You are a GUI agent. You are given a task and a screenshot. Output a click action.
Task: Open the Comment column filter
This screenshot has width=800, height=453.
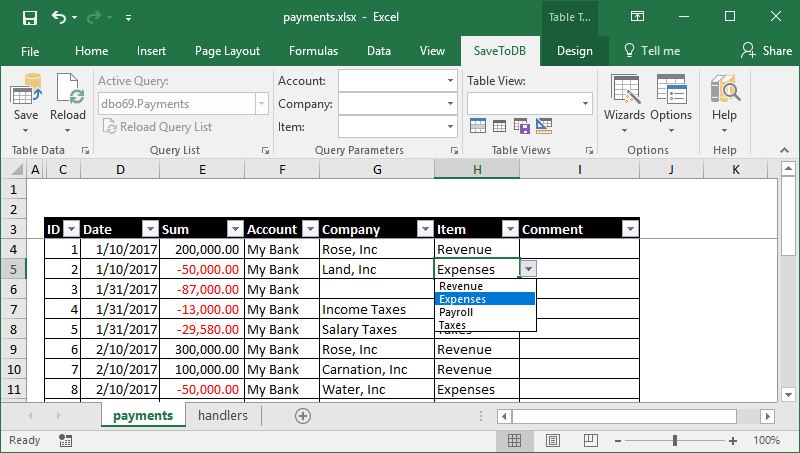pos(630,229)
